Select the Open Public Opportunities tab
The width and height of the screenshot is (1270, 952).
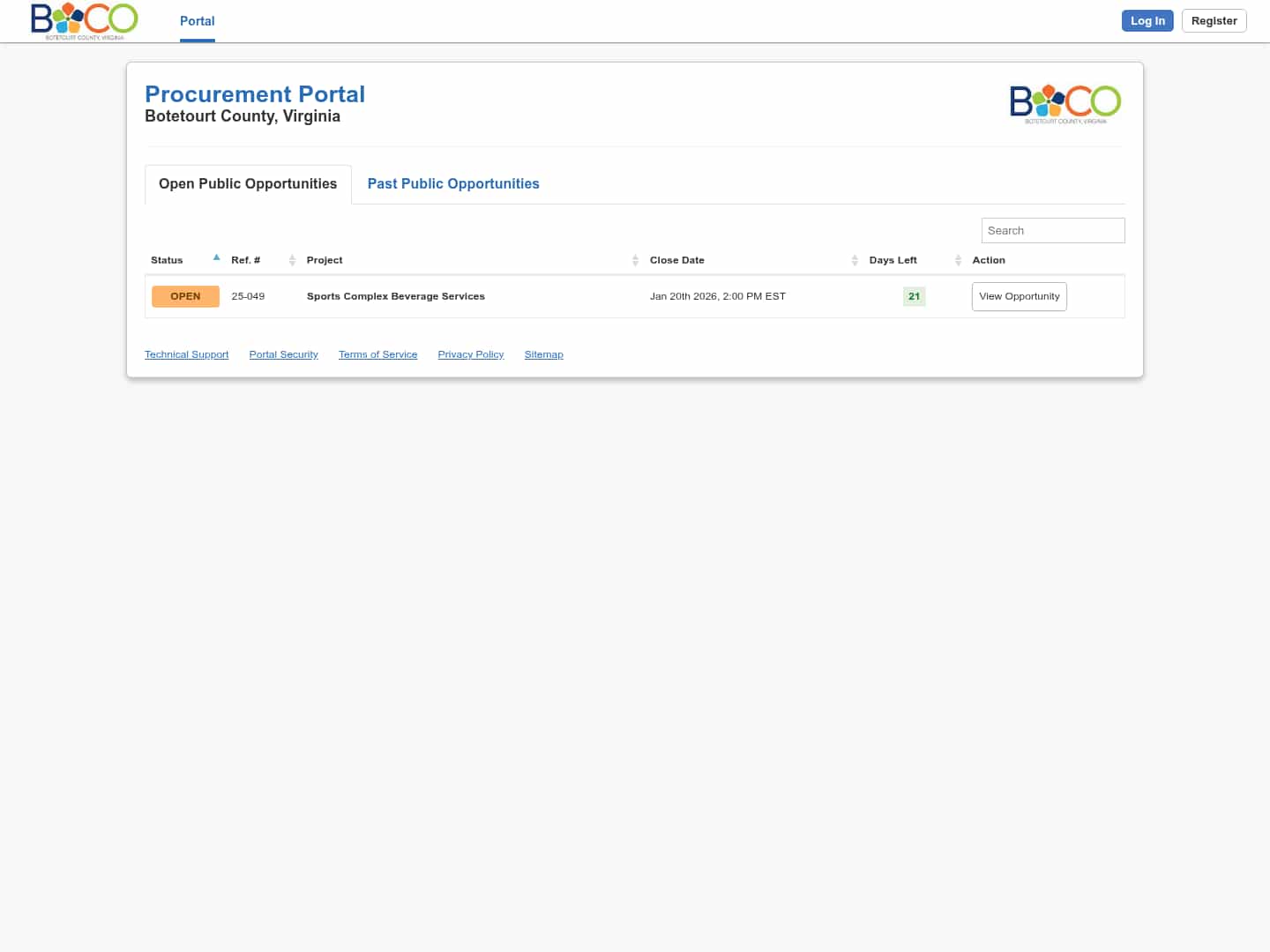pyautogui.click(x=248, y=183)
